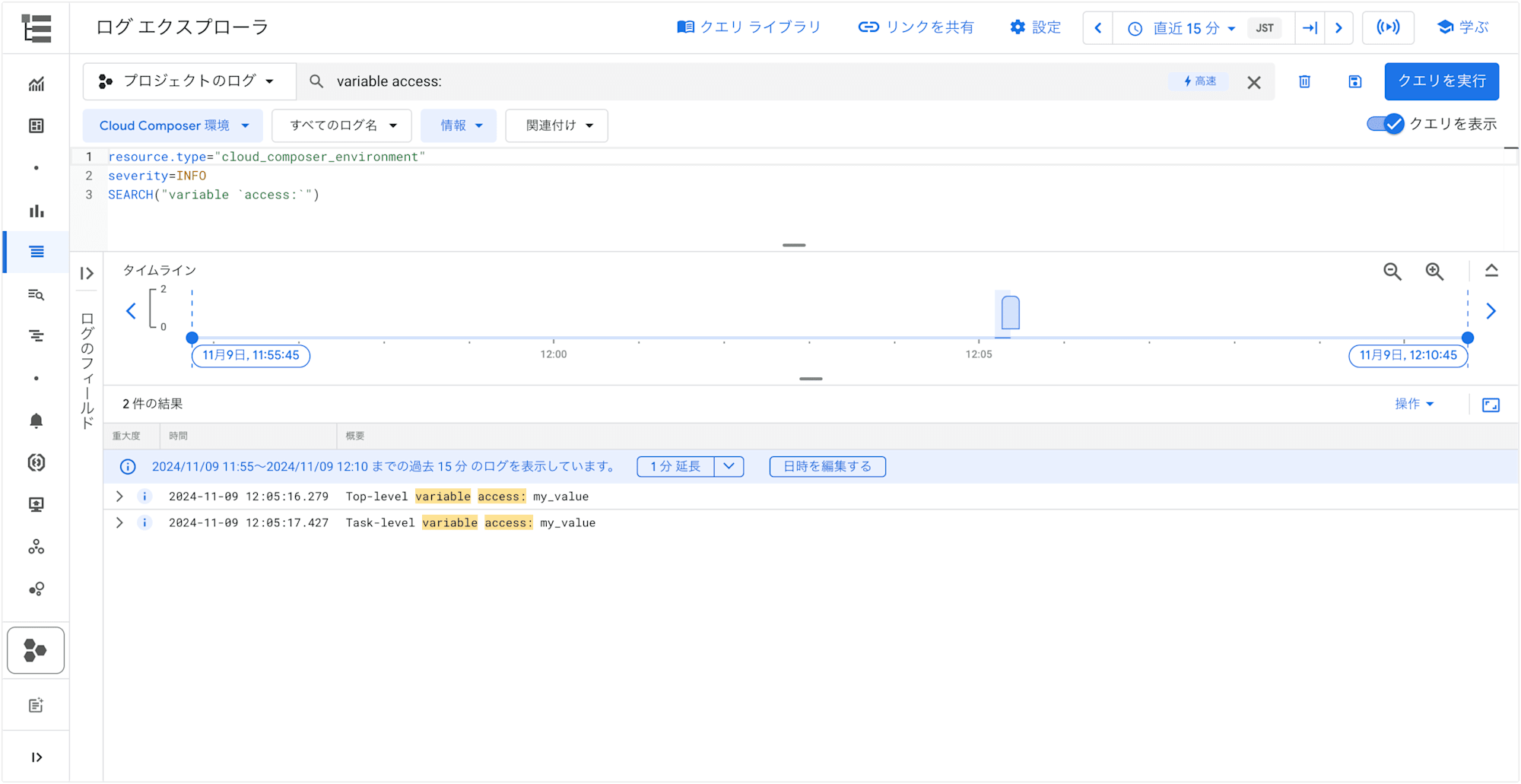Open the すべてのログ名 dropdown
Viewport: 1521px width, 784px height.
pos(342,125)
